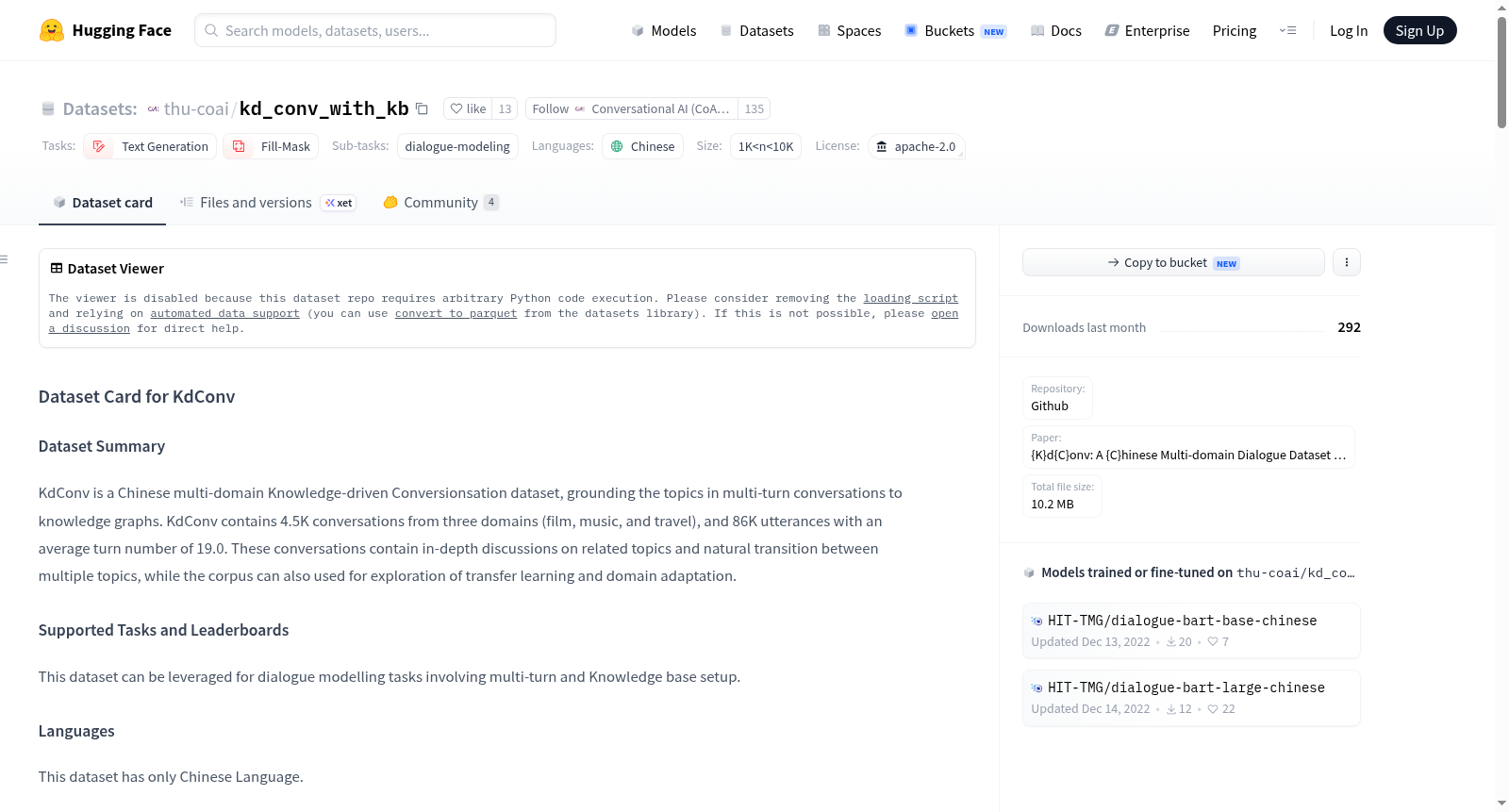Open the table of contents sidebar toggle
The height and width of the screenshot is (812, 1509).
tap(5, 259)
